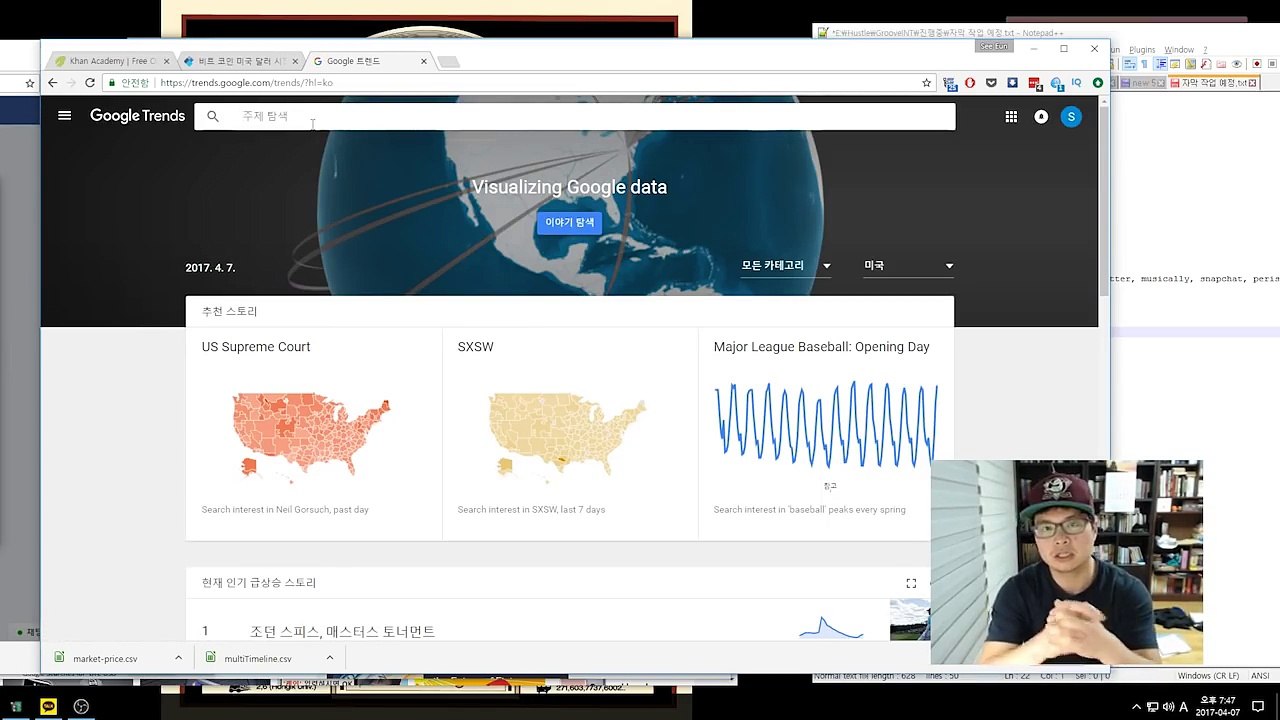The image size is (1280, 720).
Task: Open a new Chrome tab
Action: 449,62
